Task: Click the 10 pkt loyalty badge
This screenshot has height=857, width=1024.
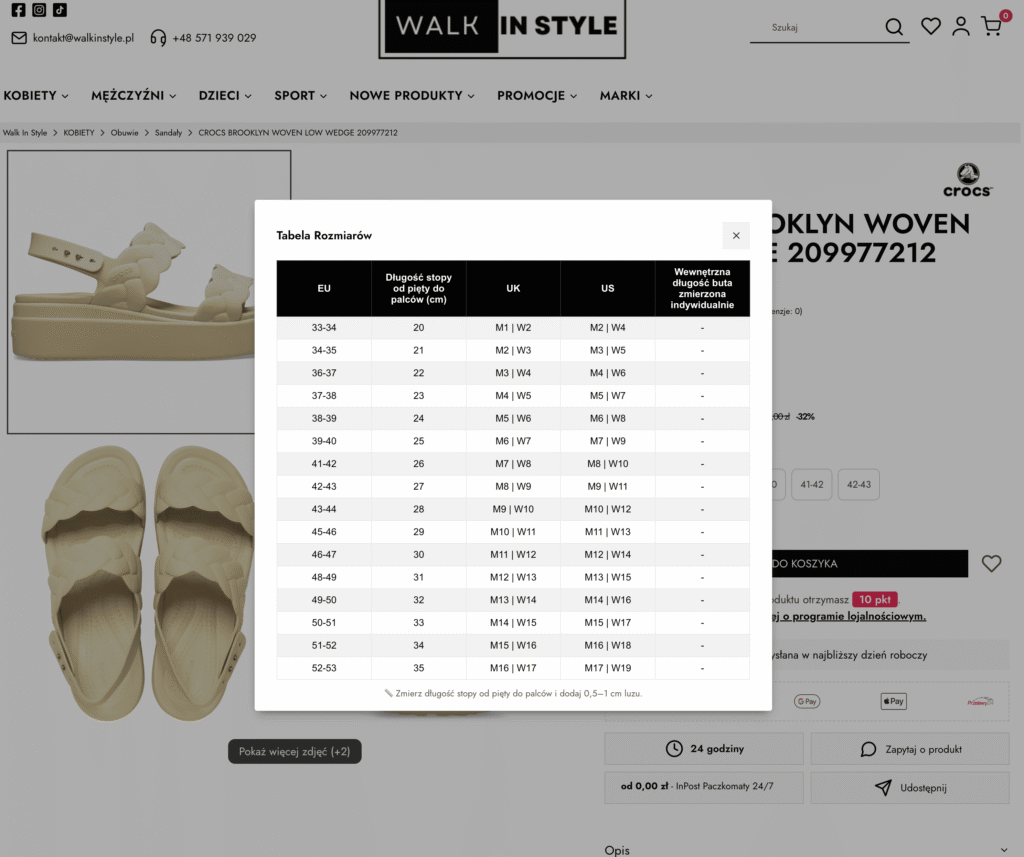Action: 874,599
